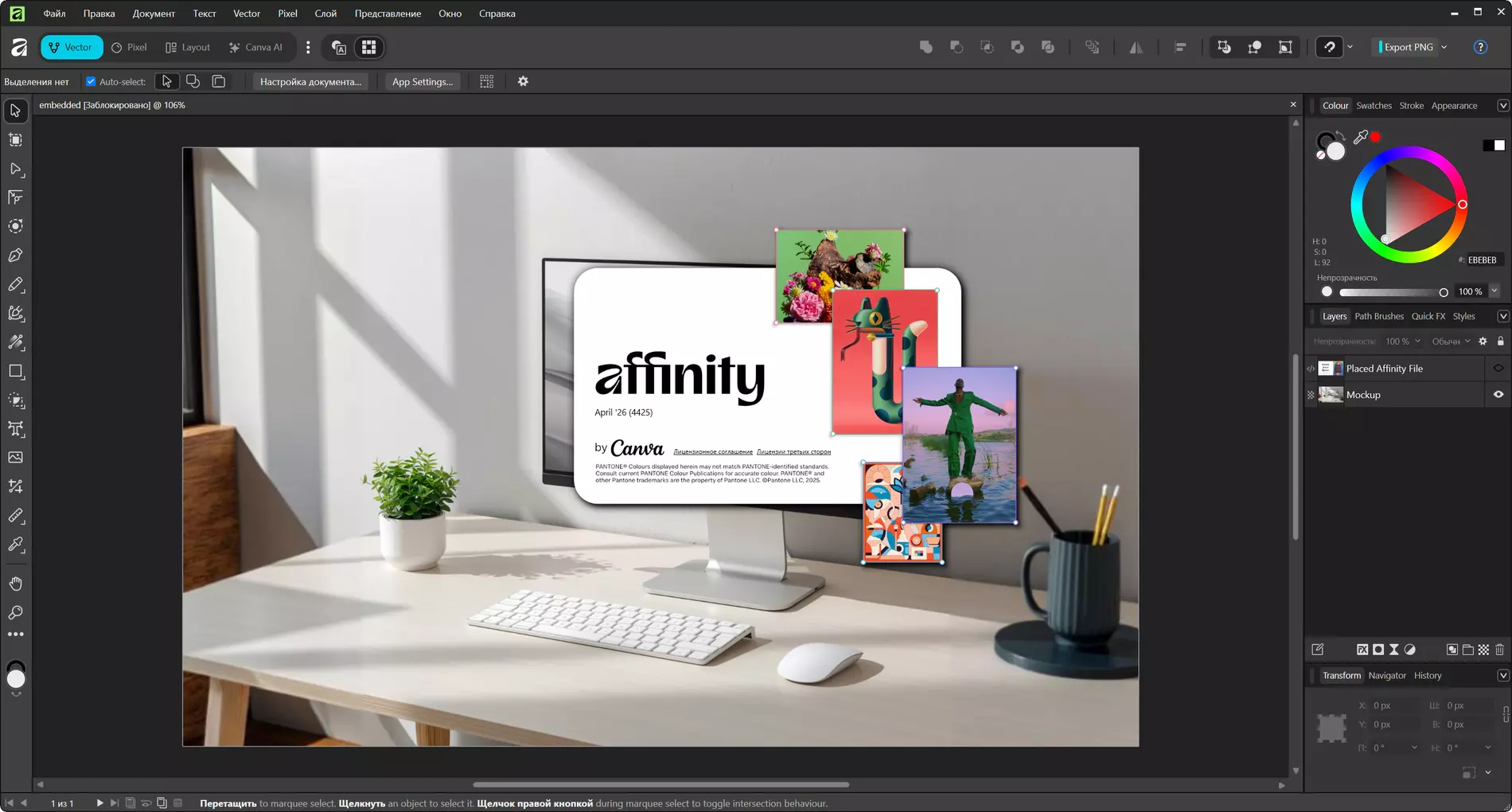Select the Artboard tool
Screen dimensions: 1512x812
point(15,140)
